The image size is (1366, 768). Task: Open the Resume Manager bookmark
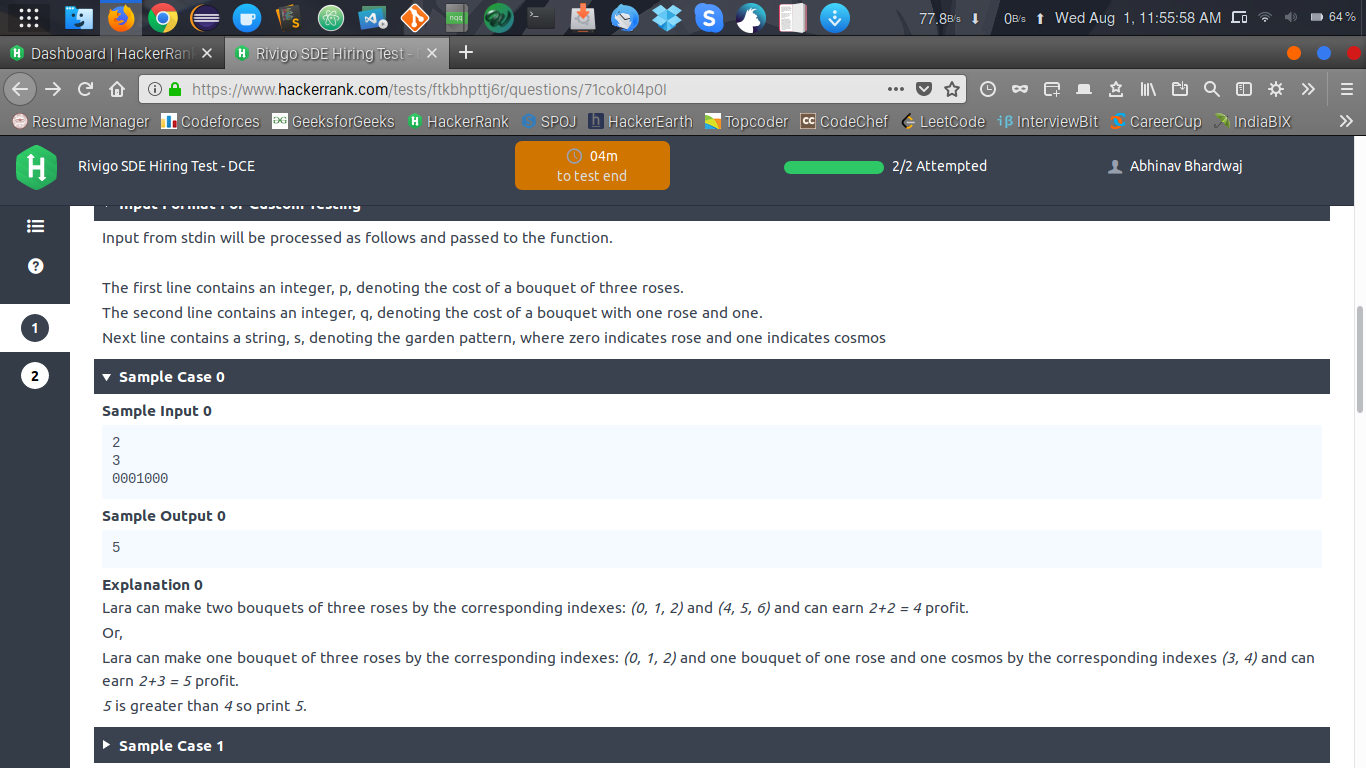[x=80, y=121]
